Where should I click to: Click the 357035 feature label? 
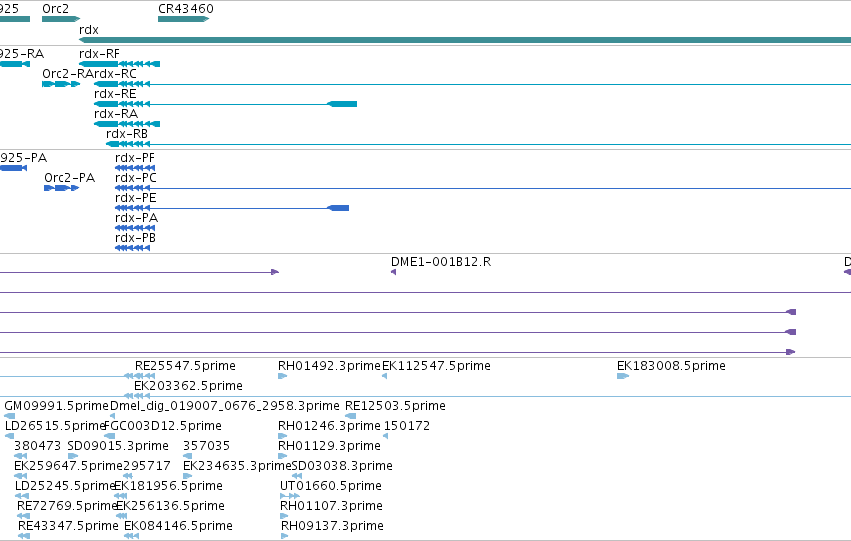tap(206, 446)
